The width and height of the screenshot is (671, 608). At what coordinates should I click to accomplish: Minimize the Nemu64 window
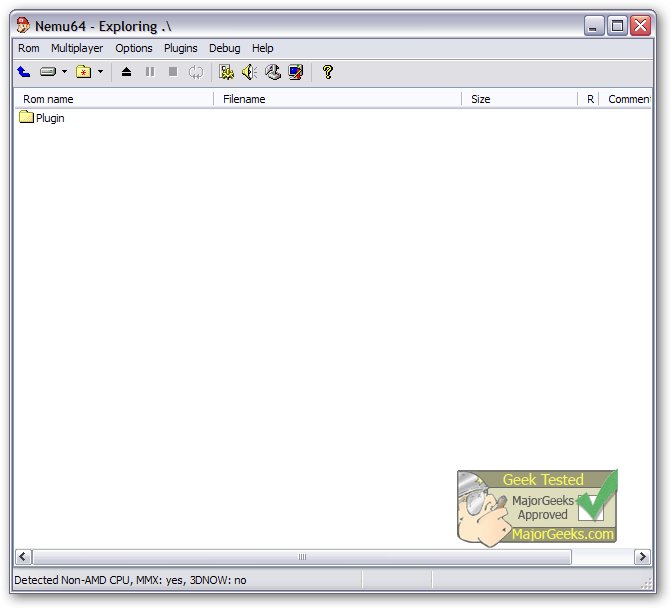(x=594, y=26)
